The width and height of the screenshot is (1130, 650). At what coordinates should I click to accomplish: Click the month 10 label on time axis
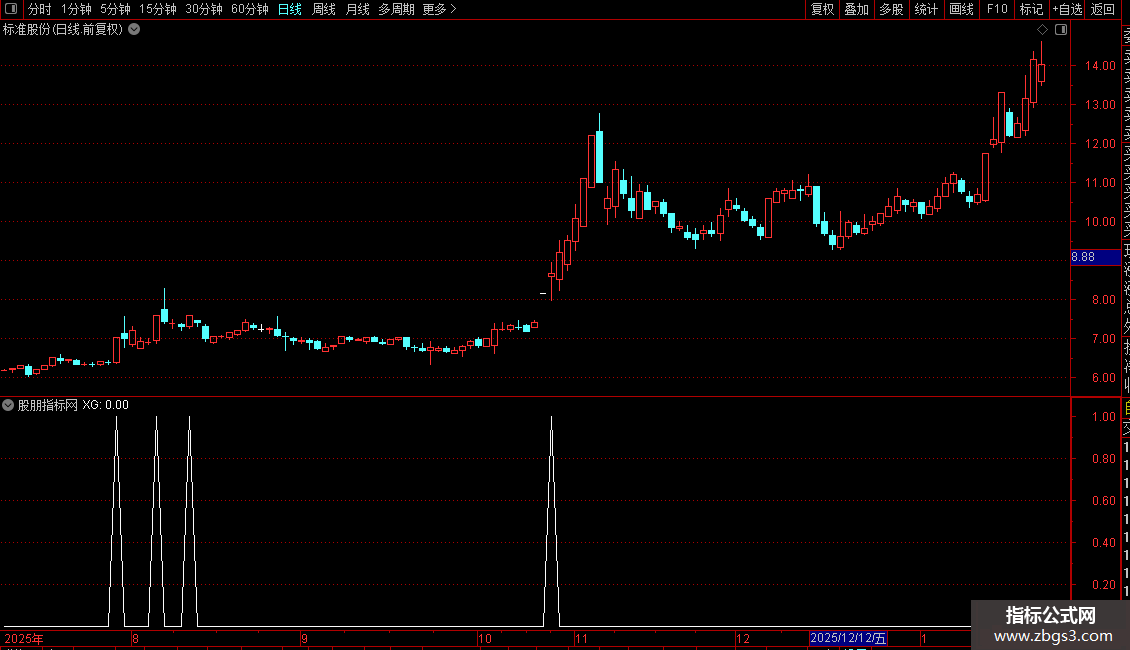click(x=485, y=638)
